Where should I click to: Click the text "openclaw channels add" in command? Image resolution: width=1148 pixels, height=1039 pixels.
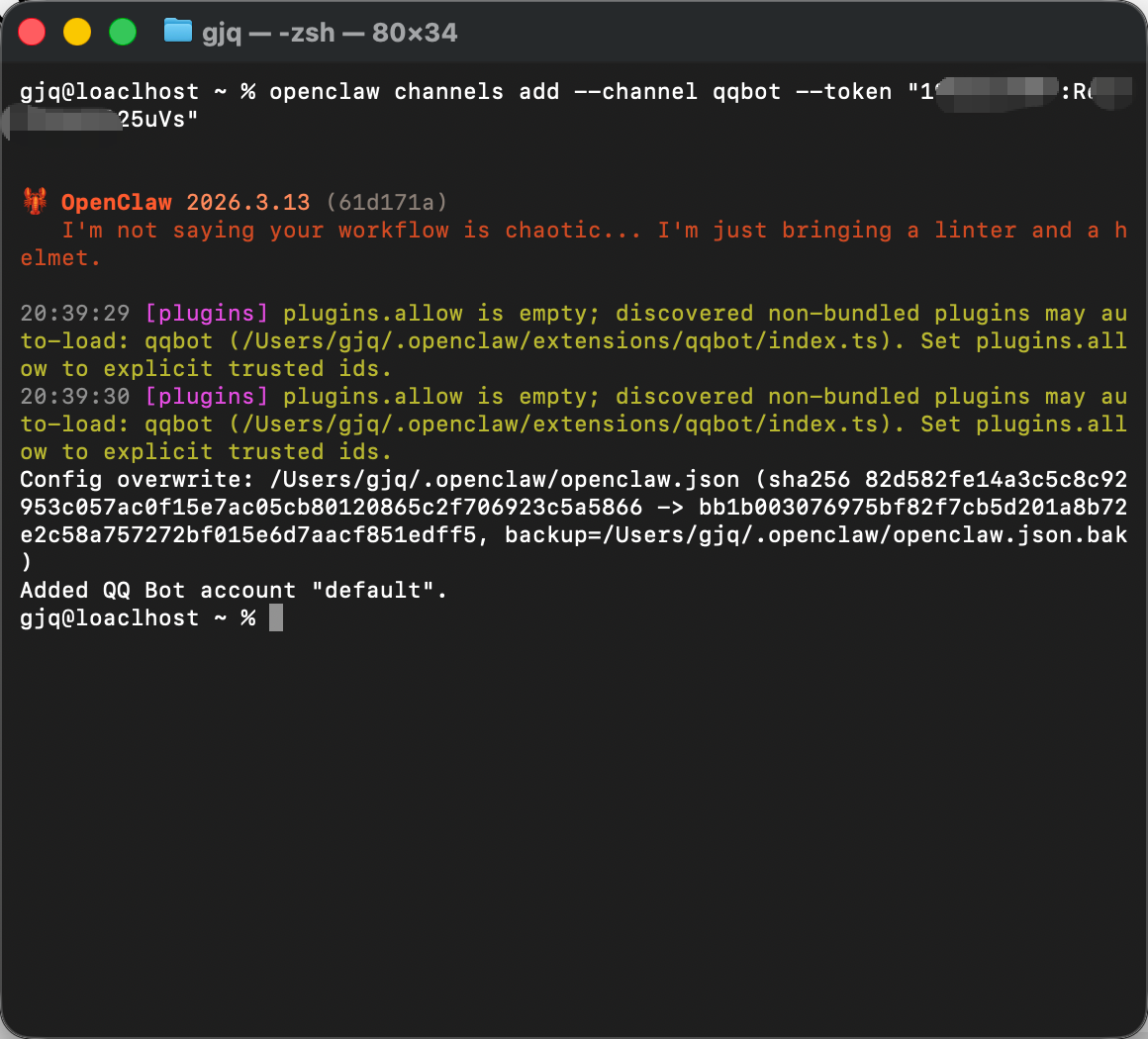point(415,91)
